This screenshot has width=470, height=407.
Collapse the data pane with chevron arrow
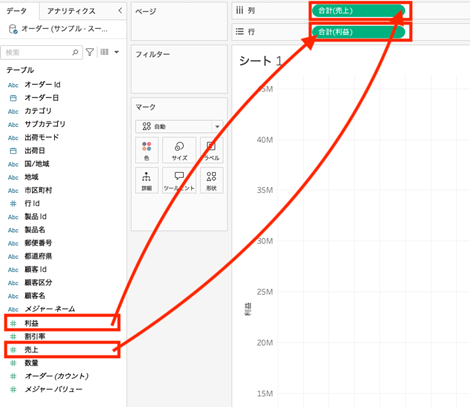(x=120, y=11)
